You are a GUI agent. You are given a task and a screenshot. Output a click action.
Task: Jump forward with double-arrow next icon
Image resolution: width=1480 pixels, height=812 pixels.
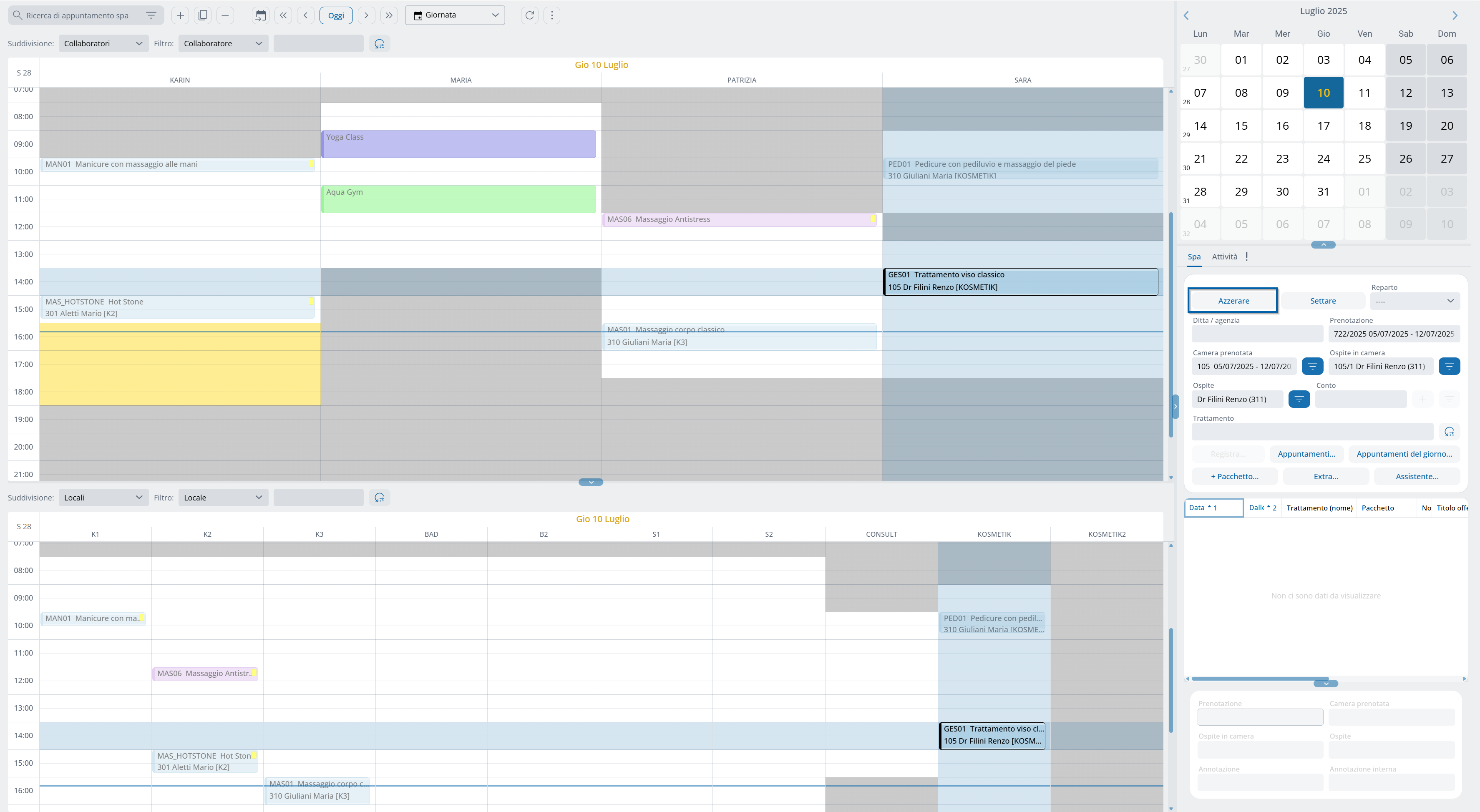coord(389,15)
